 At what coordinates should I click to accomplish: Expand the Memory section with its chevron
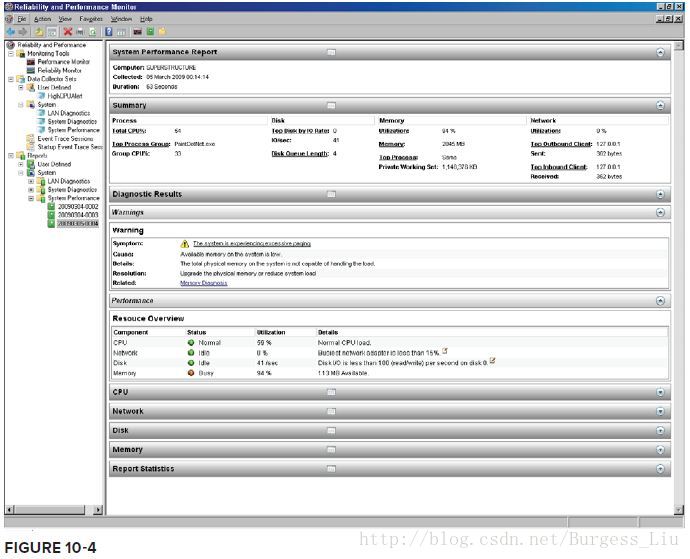point(660,450)
